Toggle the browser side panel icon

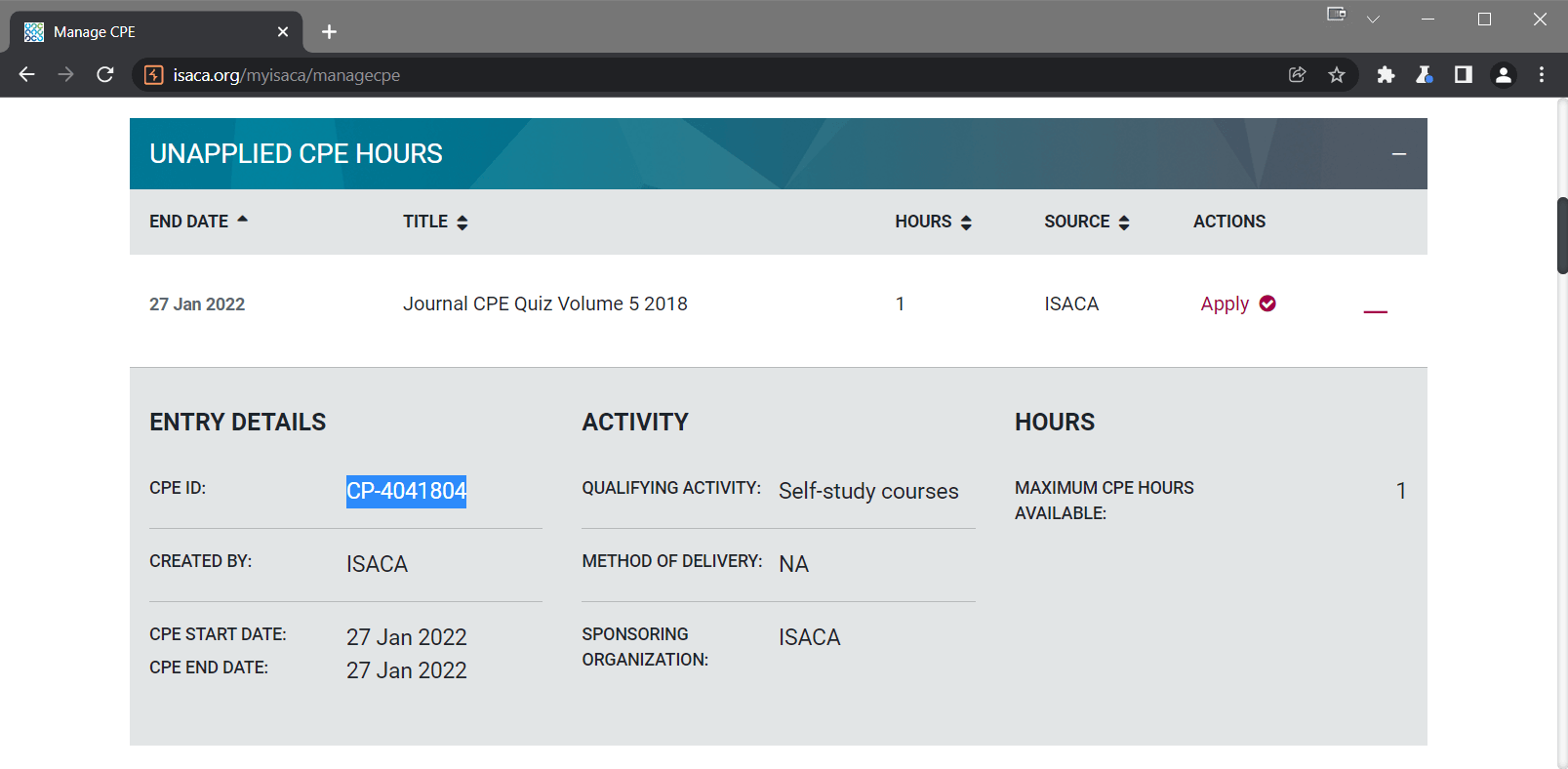[1464, 75]
